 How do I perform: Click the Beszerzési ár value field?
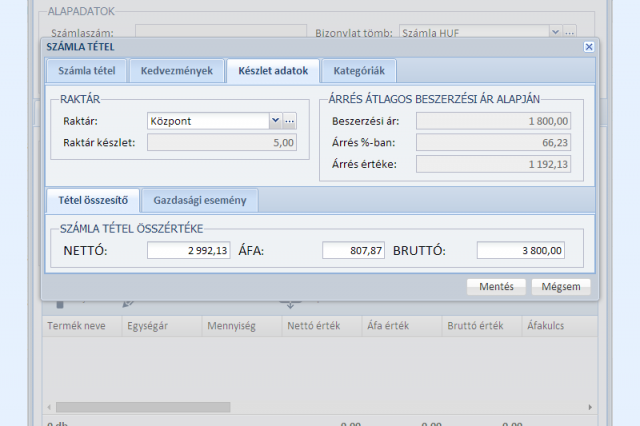(493, 121)
